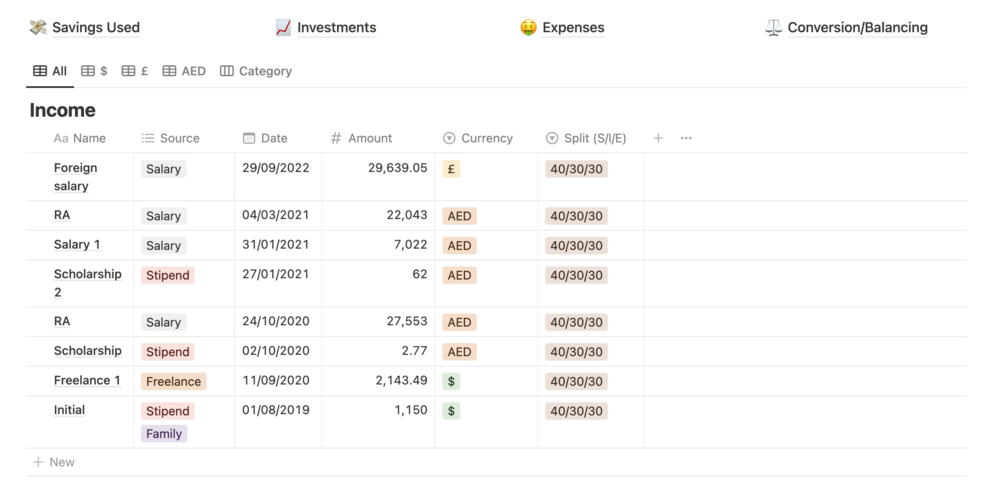Viewport: 1005px width, 499px height.
Task: Open the Category board view tab
Action: [256, 71]
